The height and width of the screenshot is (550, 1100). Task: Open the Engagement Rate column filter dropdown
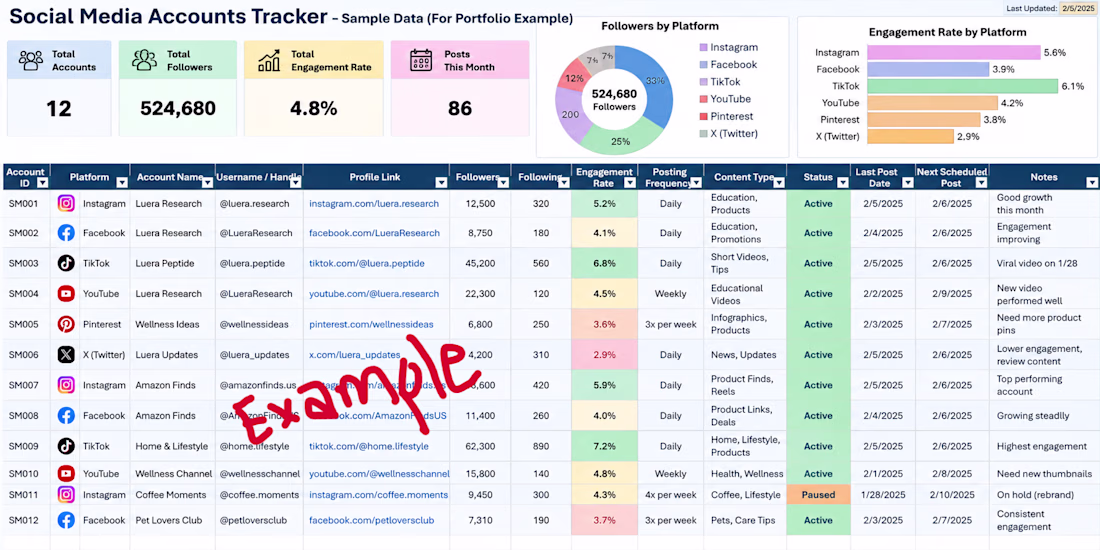(630, 182)
